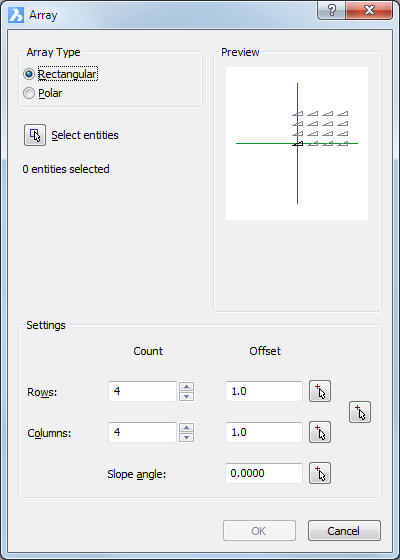The width and height of the screenshot is (400, 560).
Task: Increase the Columns count
Action: 186,428
